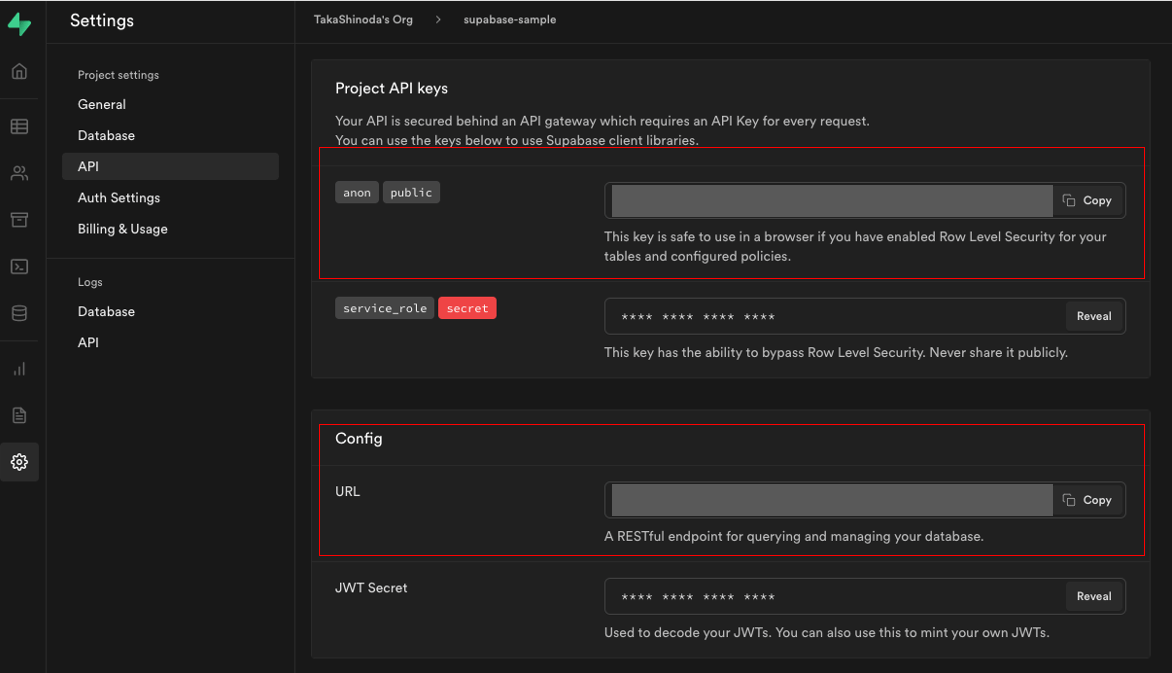The height and width of the screenshot is (673, 1172).
Task: Copy the anon public key
Action: 1088,200
